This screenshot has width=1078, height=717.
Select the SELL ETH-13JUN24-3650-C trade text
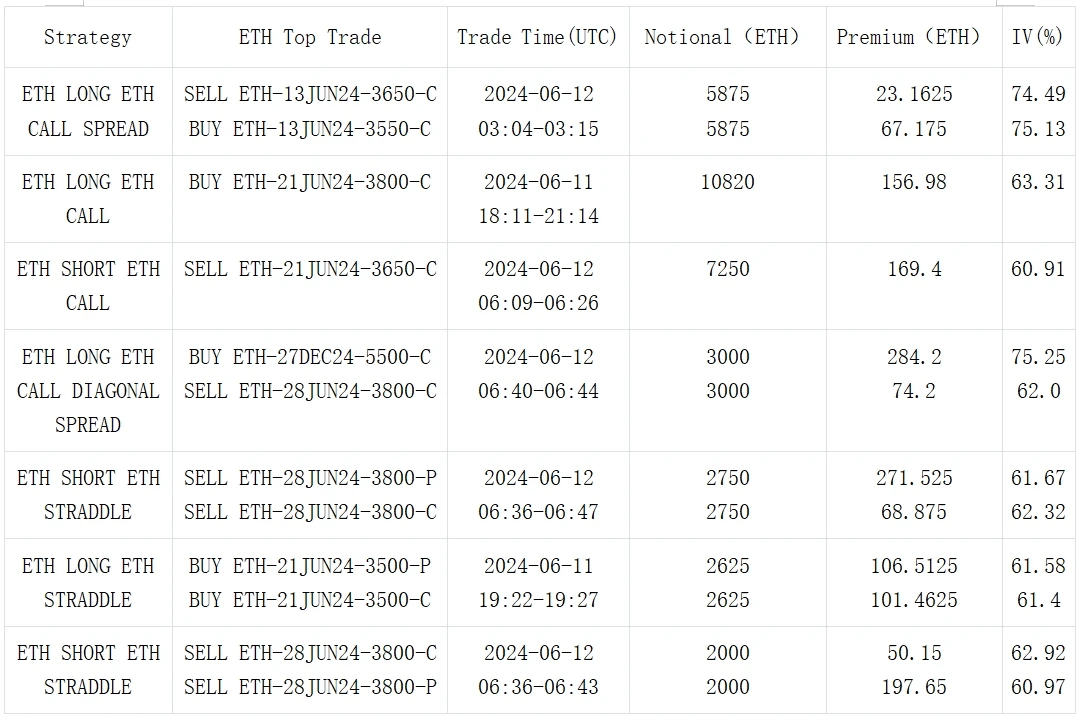(x=310, y=94)
